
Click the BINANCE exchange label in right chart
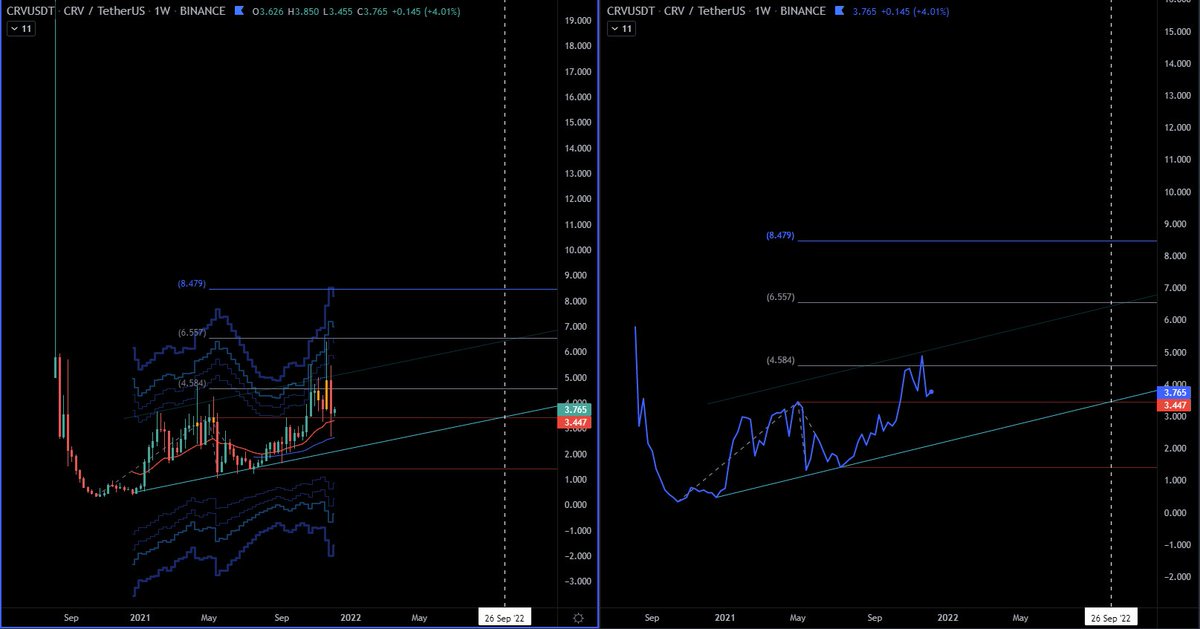[x=801, y=12]
